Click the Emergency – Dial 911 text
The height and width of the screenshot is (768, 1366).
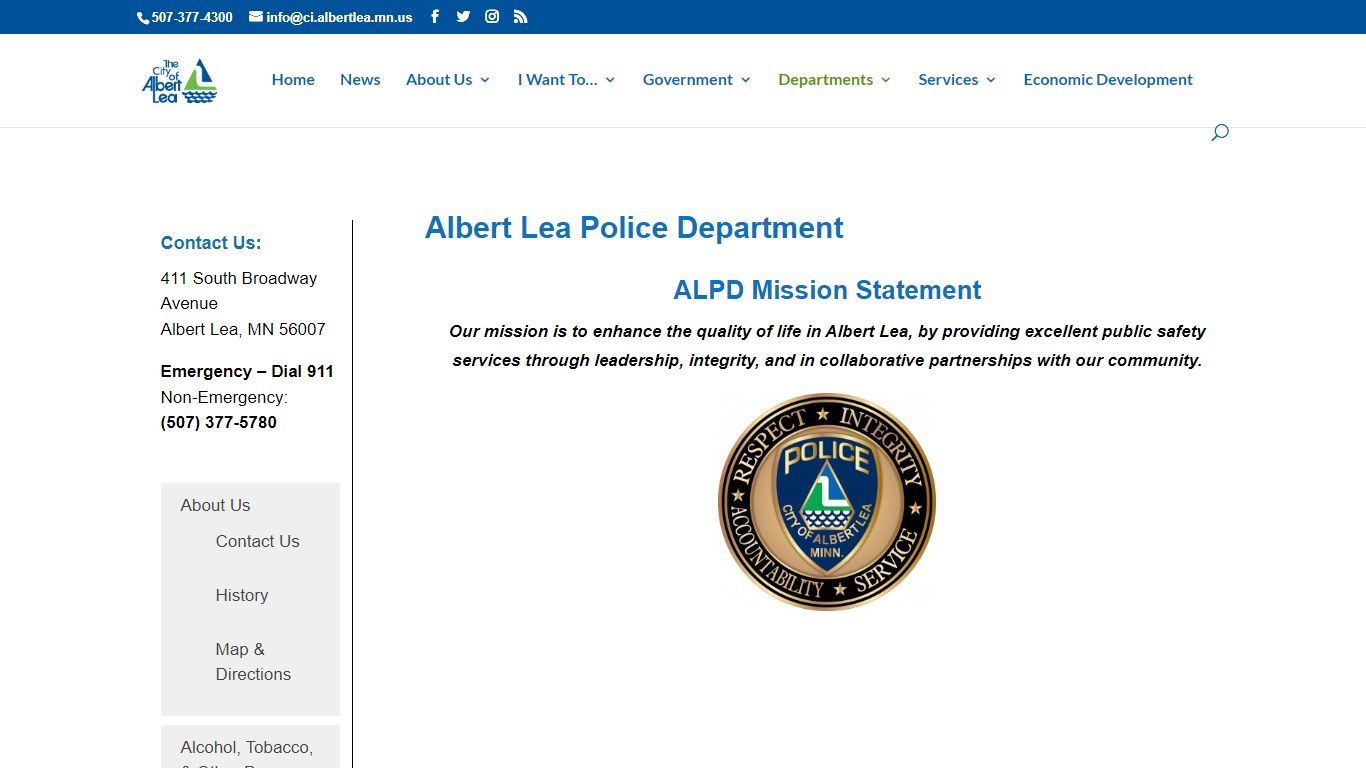tap(247, 371)
